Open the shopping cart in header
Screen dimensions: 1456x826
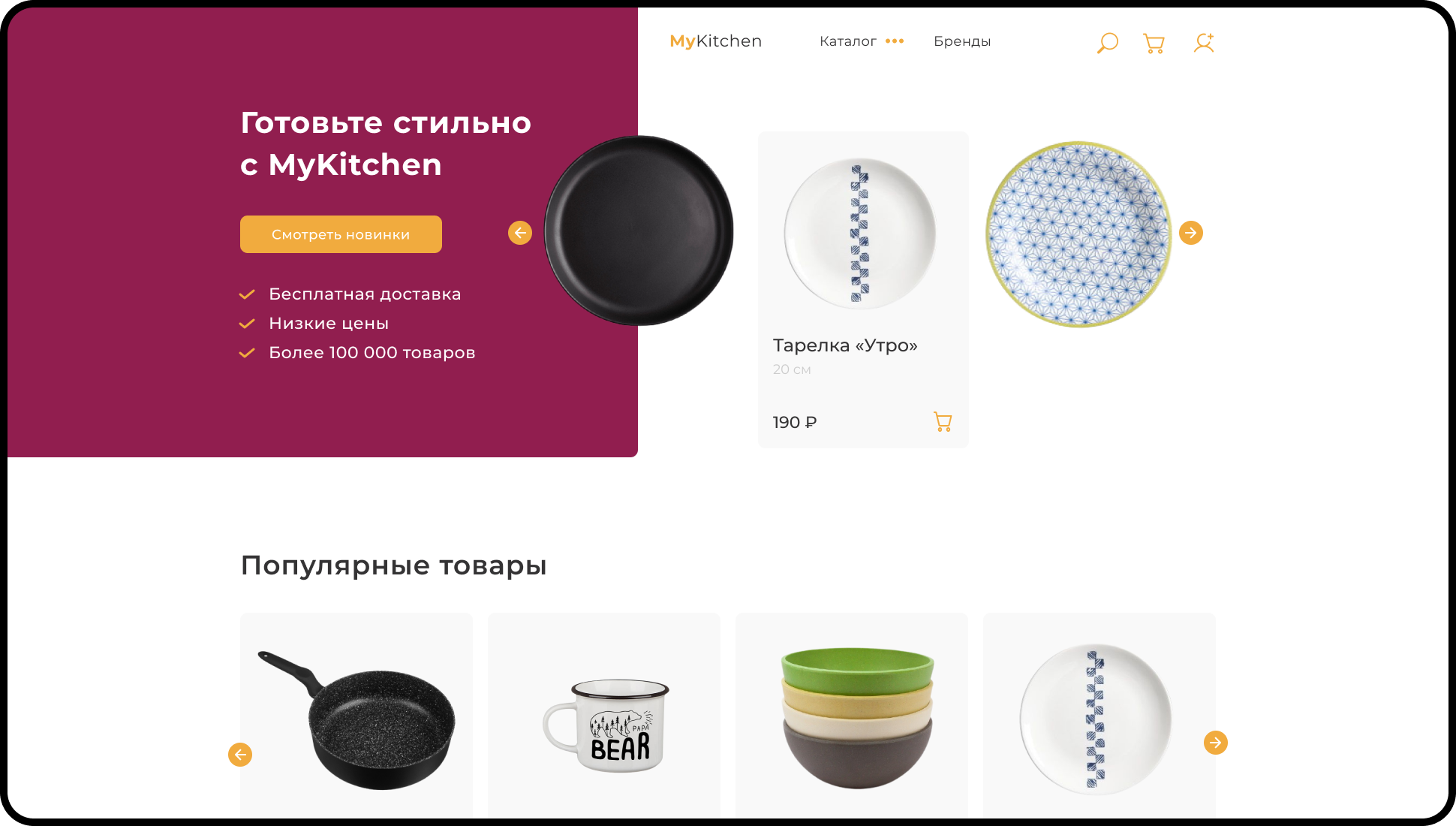coord(1154,43)
